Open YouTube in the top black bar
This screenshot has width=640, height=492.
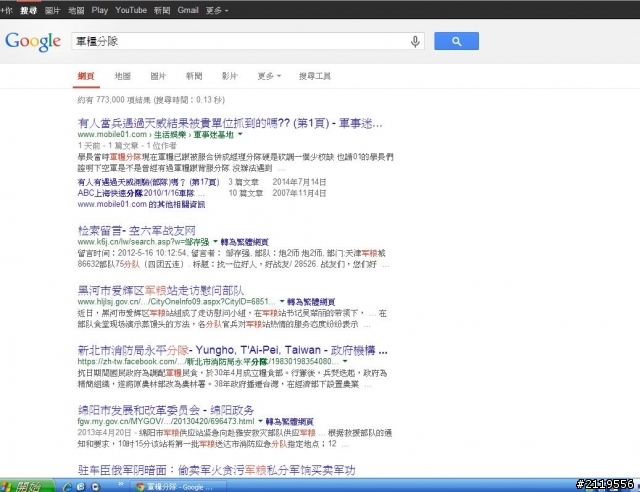[x=131, y=10]
